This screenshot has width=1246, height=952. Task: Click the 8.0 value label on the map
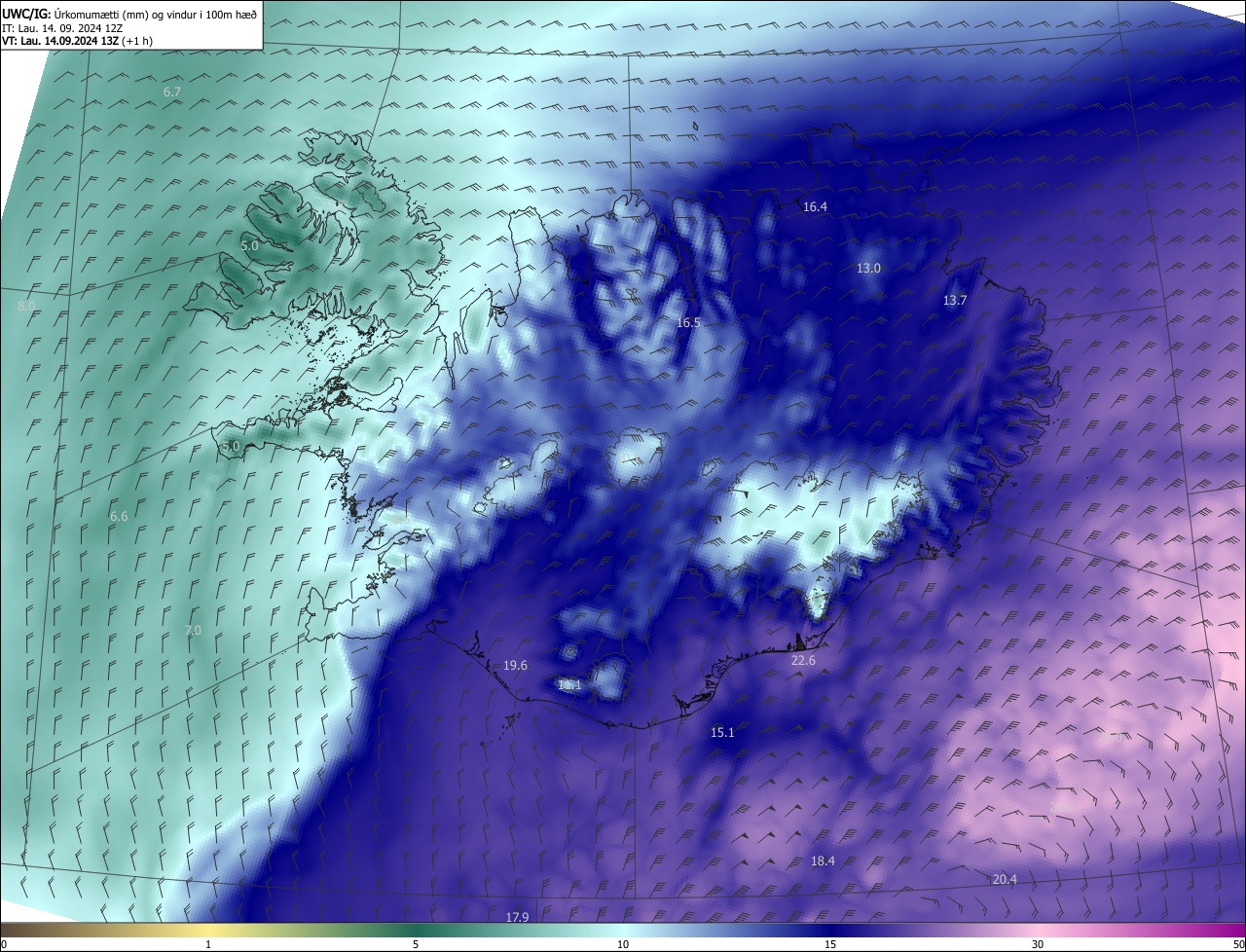(x=26, y=307)
